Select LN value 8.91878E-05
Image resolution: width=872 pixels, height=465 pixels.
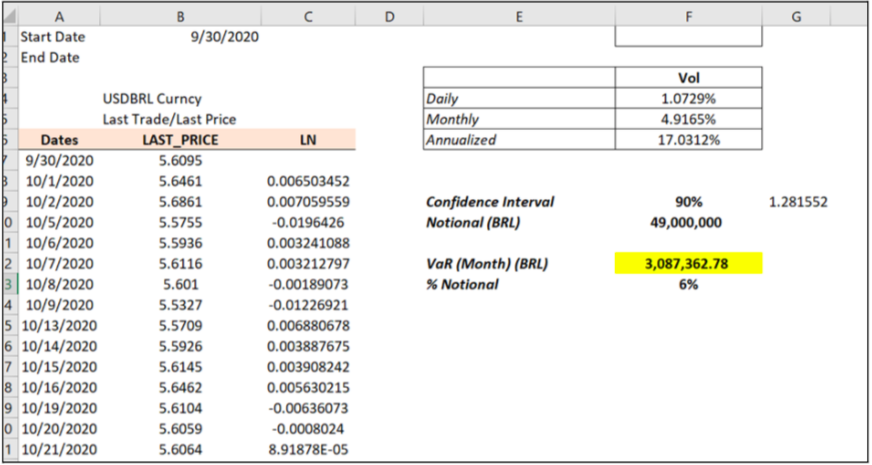(x=308, y=449)
